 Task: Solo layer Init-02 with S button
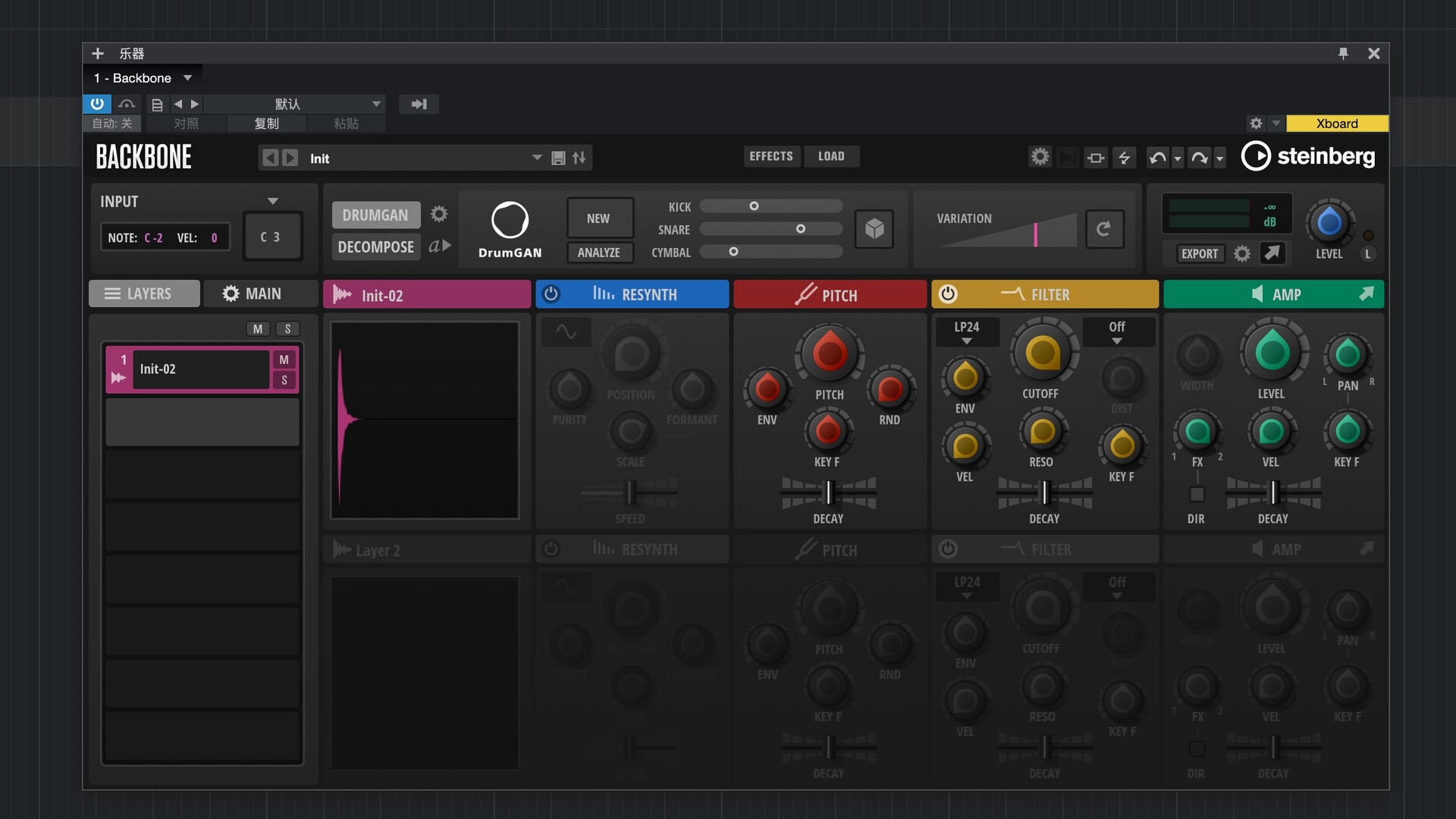[x=284, y=380]
